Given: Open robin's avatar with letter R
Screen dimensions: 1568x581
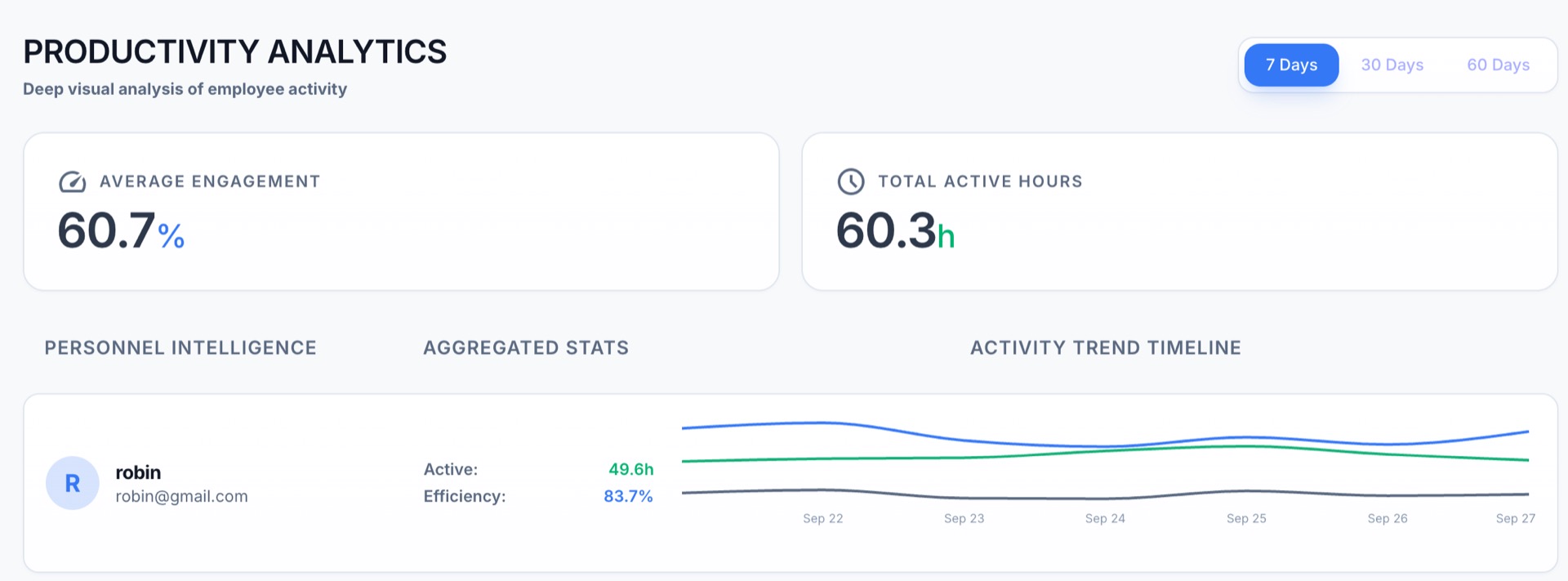Looking at the screenshot, I should click(73, 483).
